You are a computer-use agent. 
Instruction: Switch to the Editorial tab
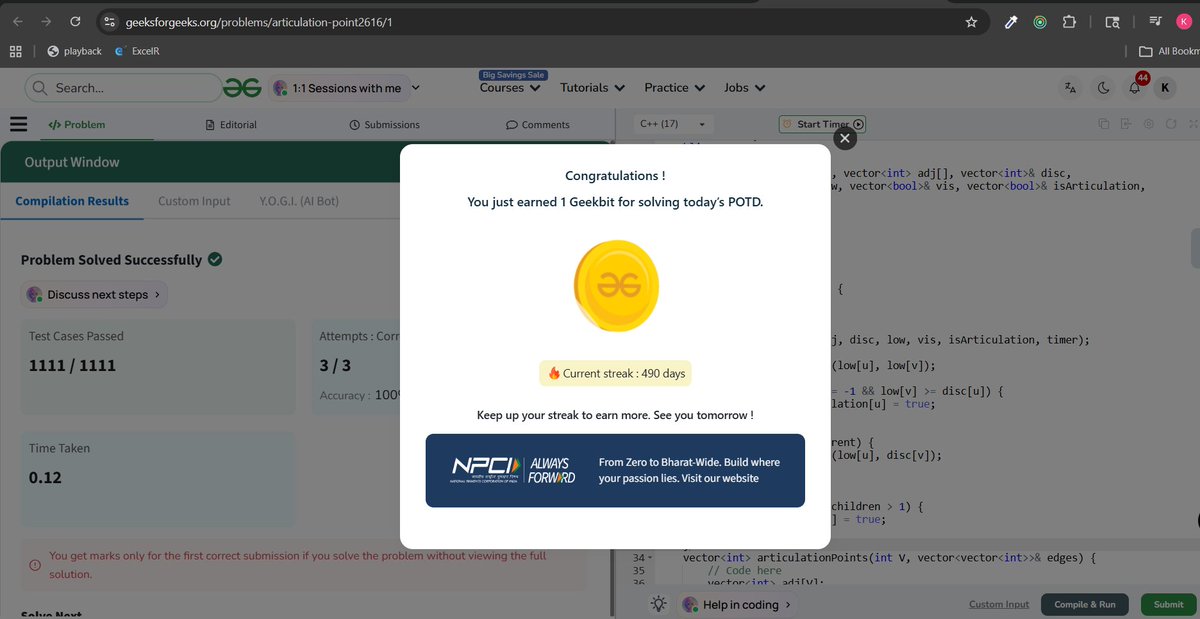[x=231, y=124]
